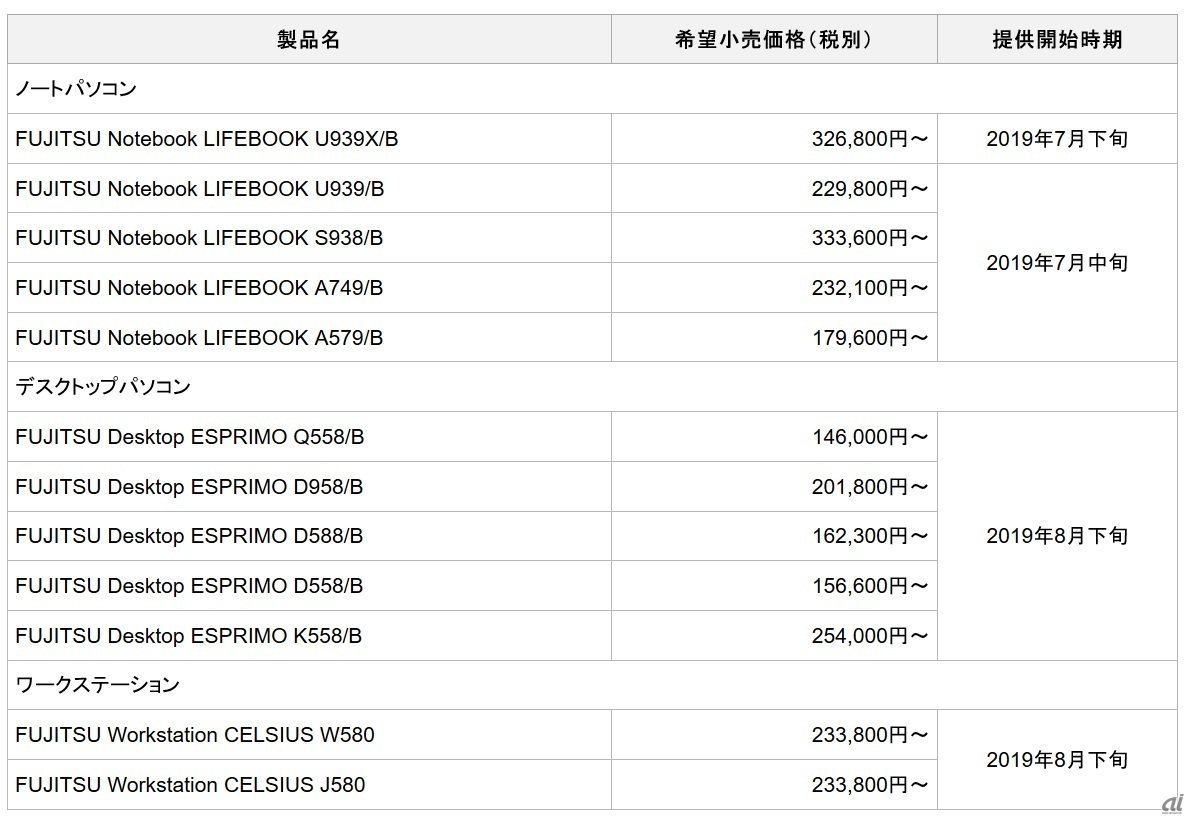Click the 2019年7月中旬 availability cell
1191x822 pixels.
(x=1056, y=263)
